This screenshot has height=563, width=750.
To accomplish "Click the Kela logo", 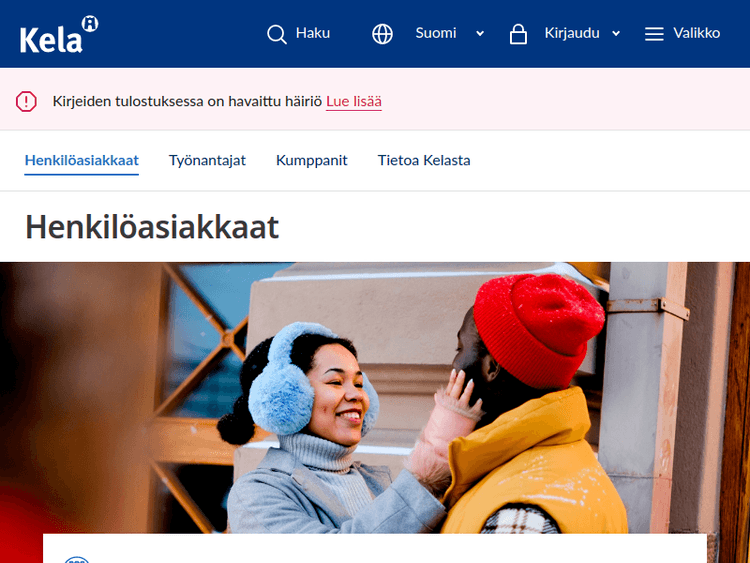I will coord(59,35).
